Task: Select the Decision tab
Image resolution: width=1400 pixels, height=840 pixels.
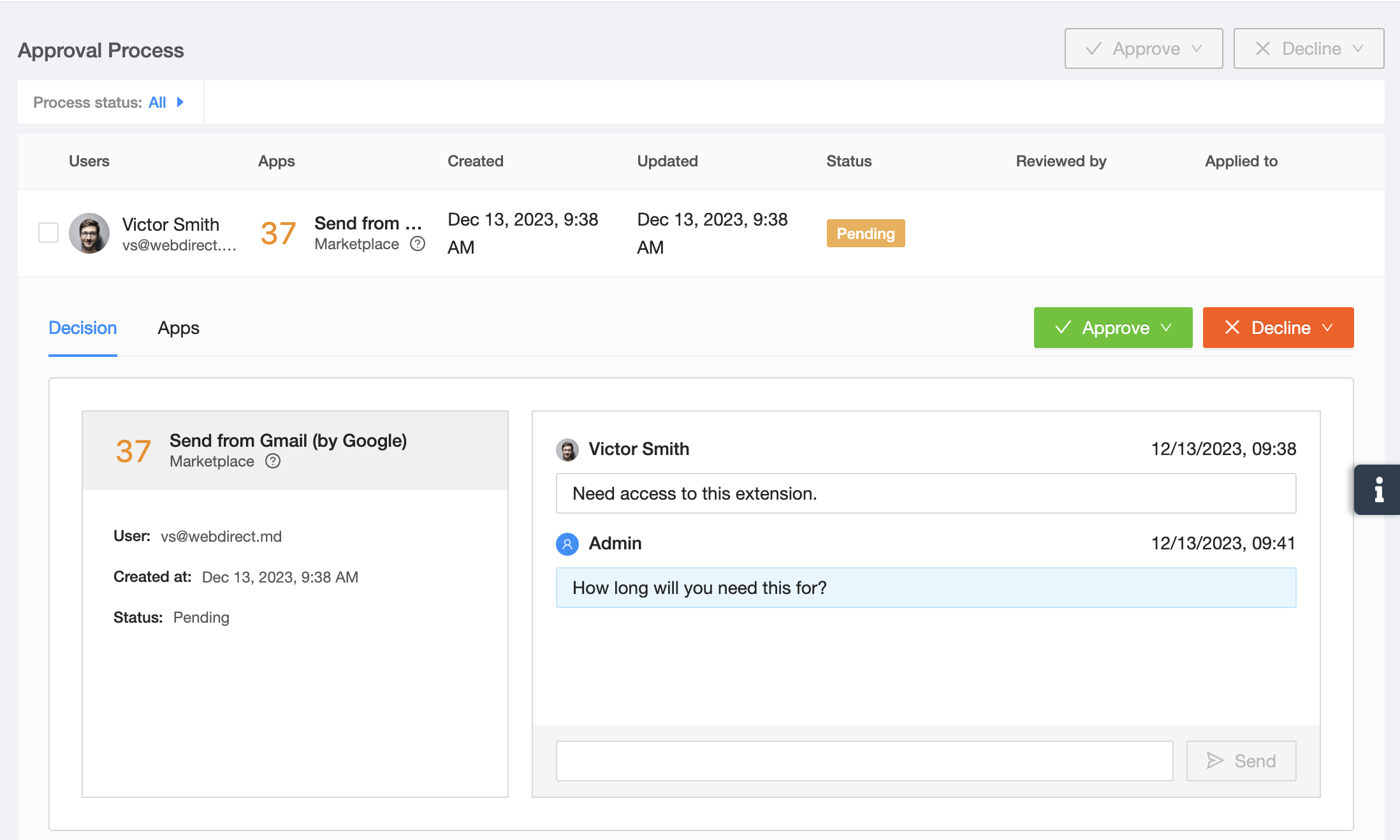Action: pos(83,328)
